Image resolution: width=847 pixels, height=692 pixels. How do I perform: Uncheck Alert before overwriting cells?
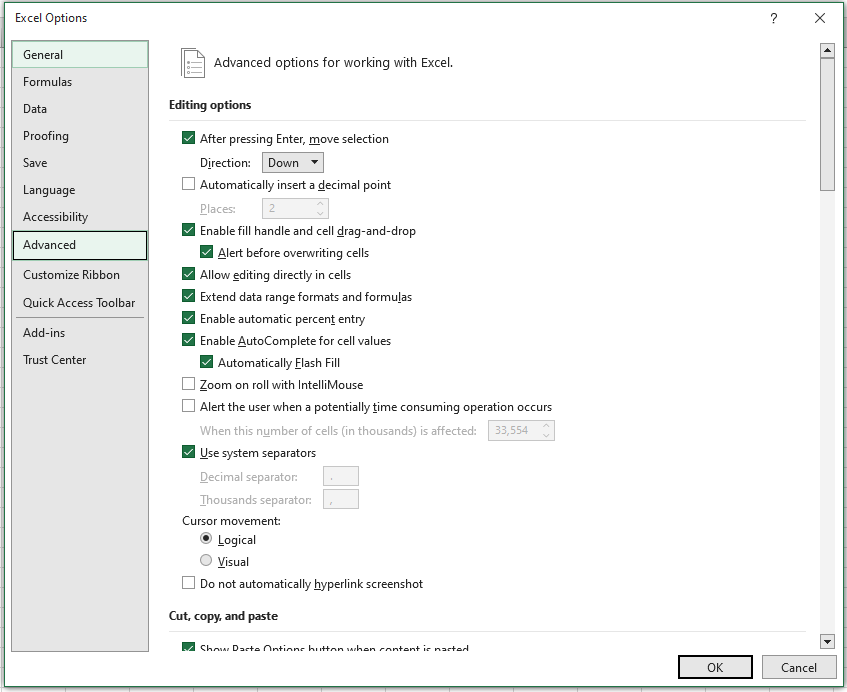[x=206, y=252]
